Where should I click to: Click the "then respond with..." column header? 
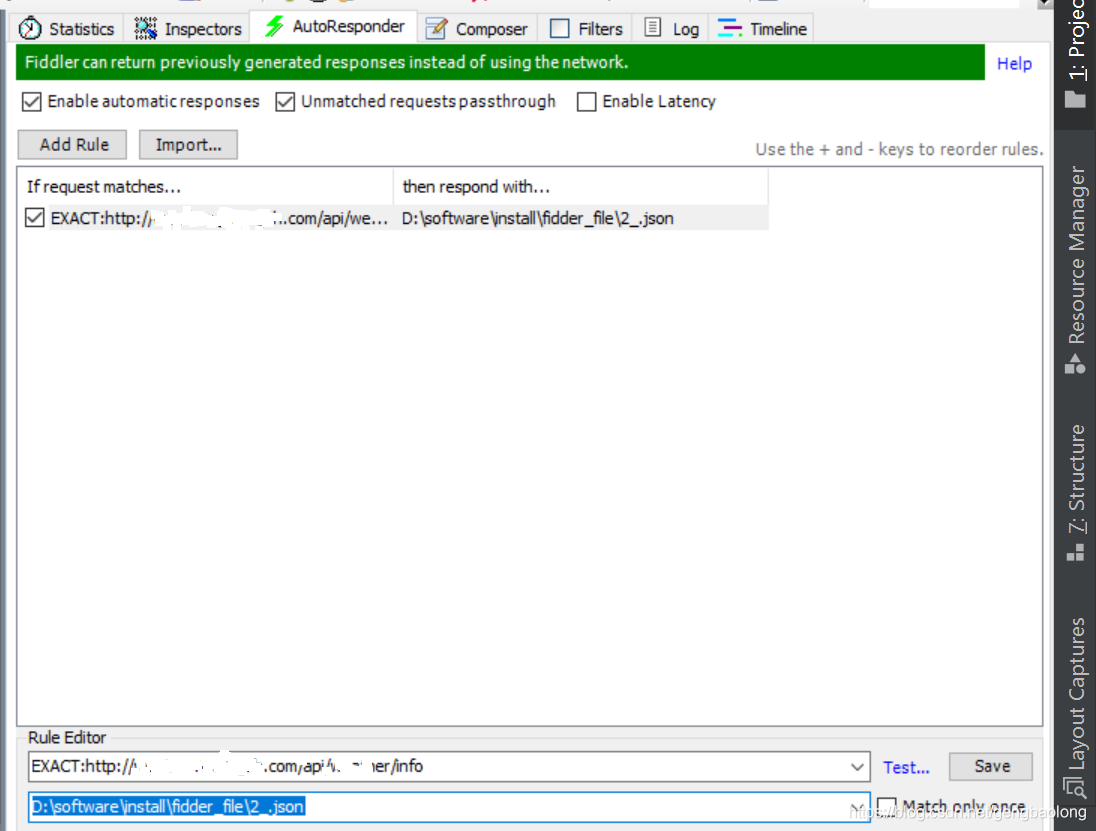(x=581, y=187)
